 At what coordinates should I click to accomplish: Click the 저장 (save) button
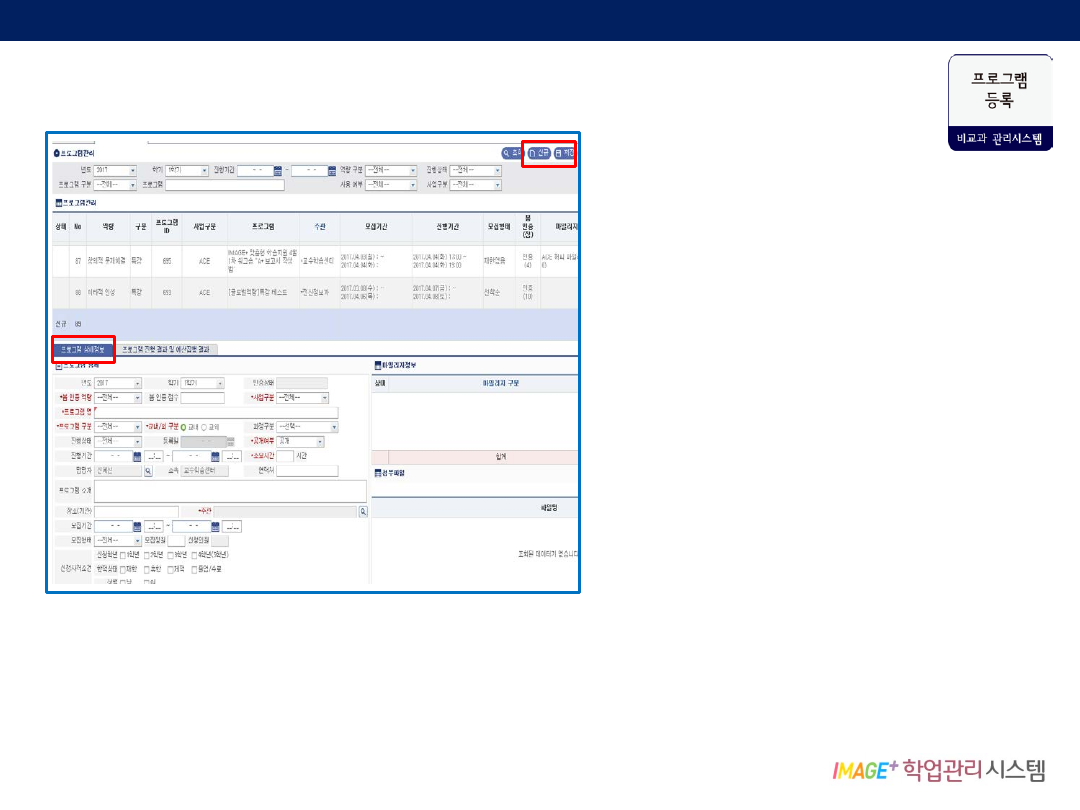pyautogui.click(x=565, y=153)
